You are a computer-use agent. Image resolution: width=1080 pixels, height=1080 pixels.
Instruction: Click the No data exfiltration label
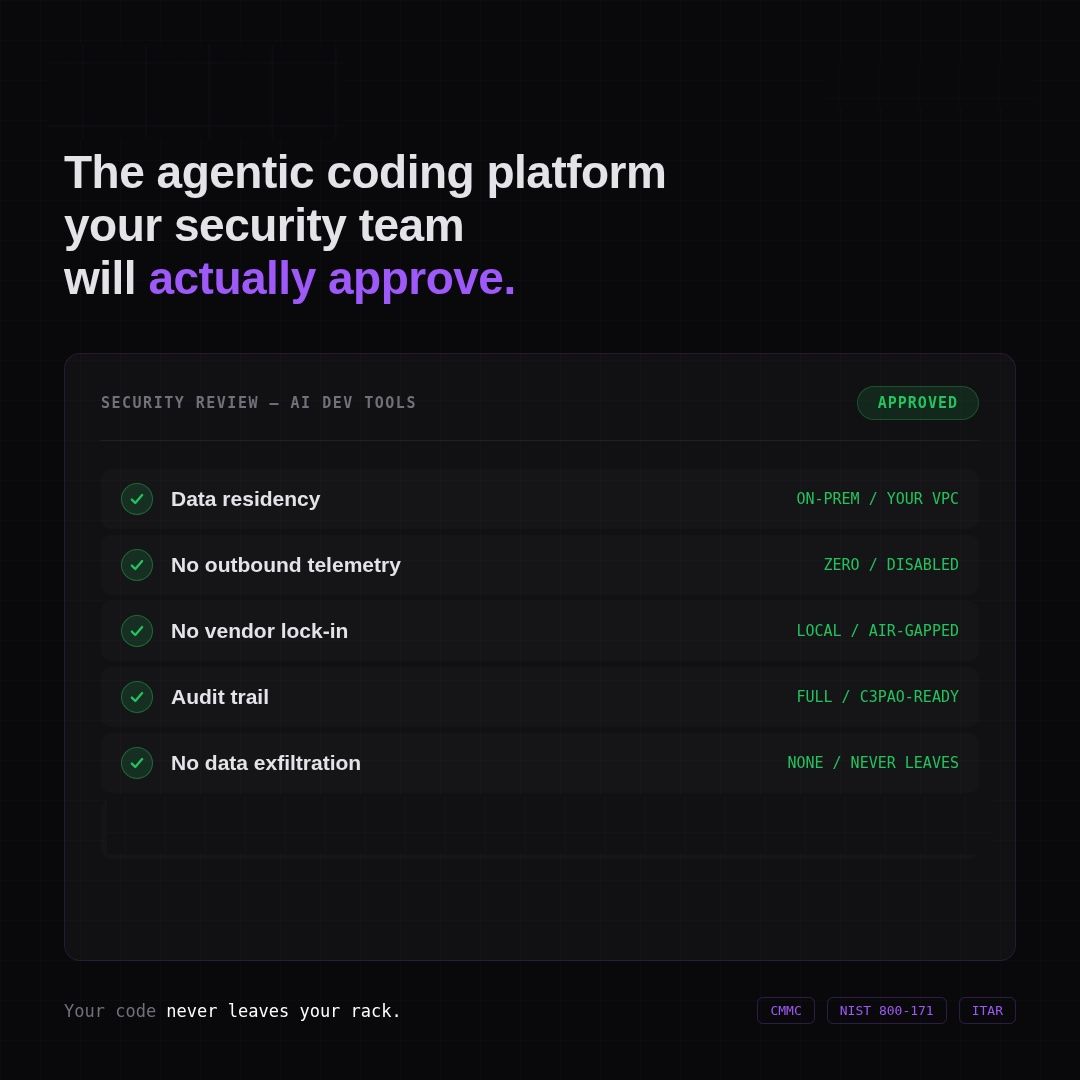click(x=265, y=763)
